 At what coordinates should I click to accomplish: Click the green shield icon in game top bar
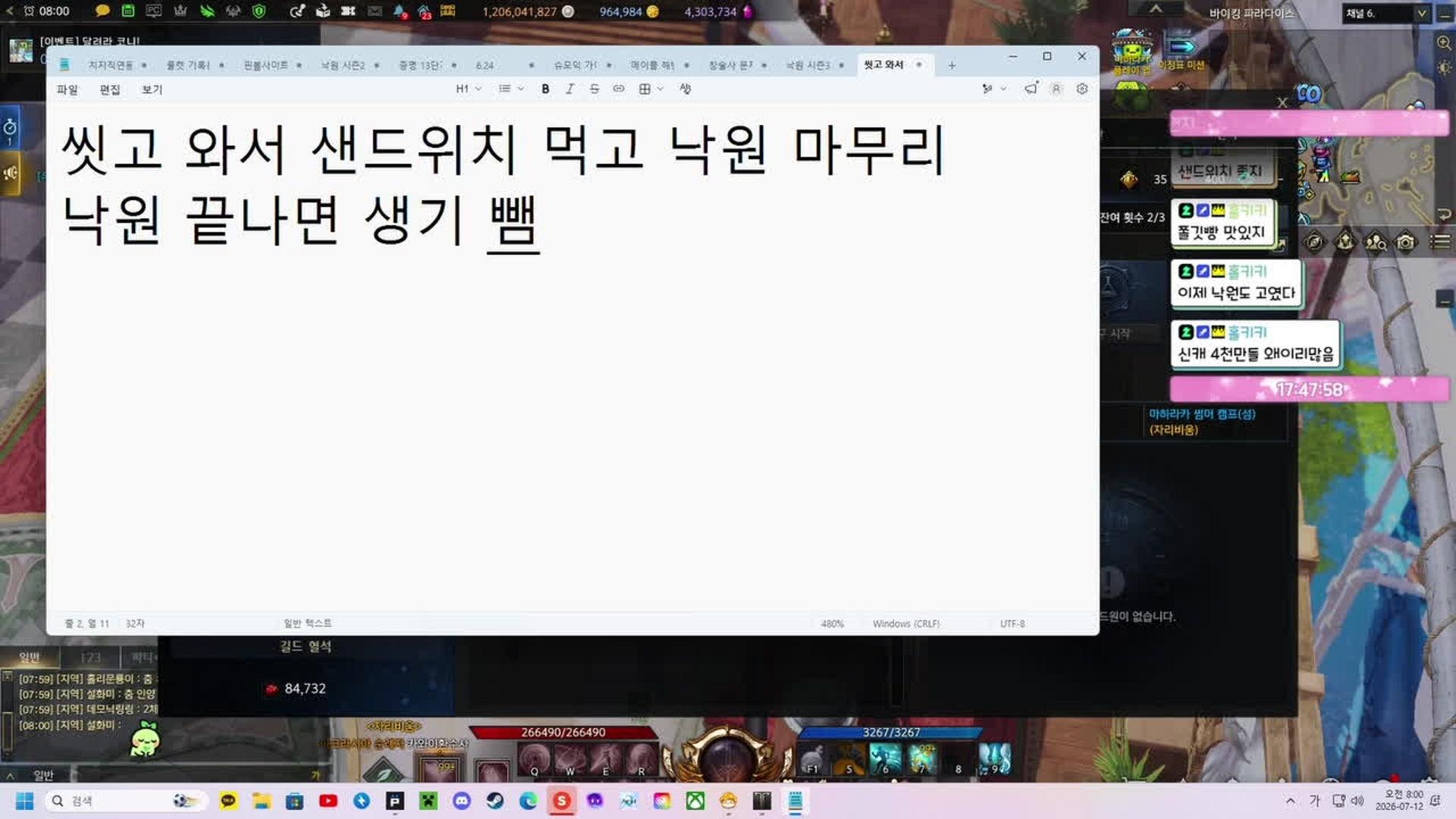[x=259, y=11]
